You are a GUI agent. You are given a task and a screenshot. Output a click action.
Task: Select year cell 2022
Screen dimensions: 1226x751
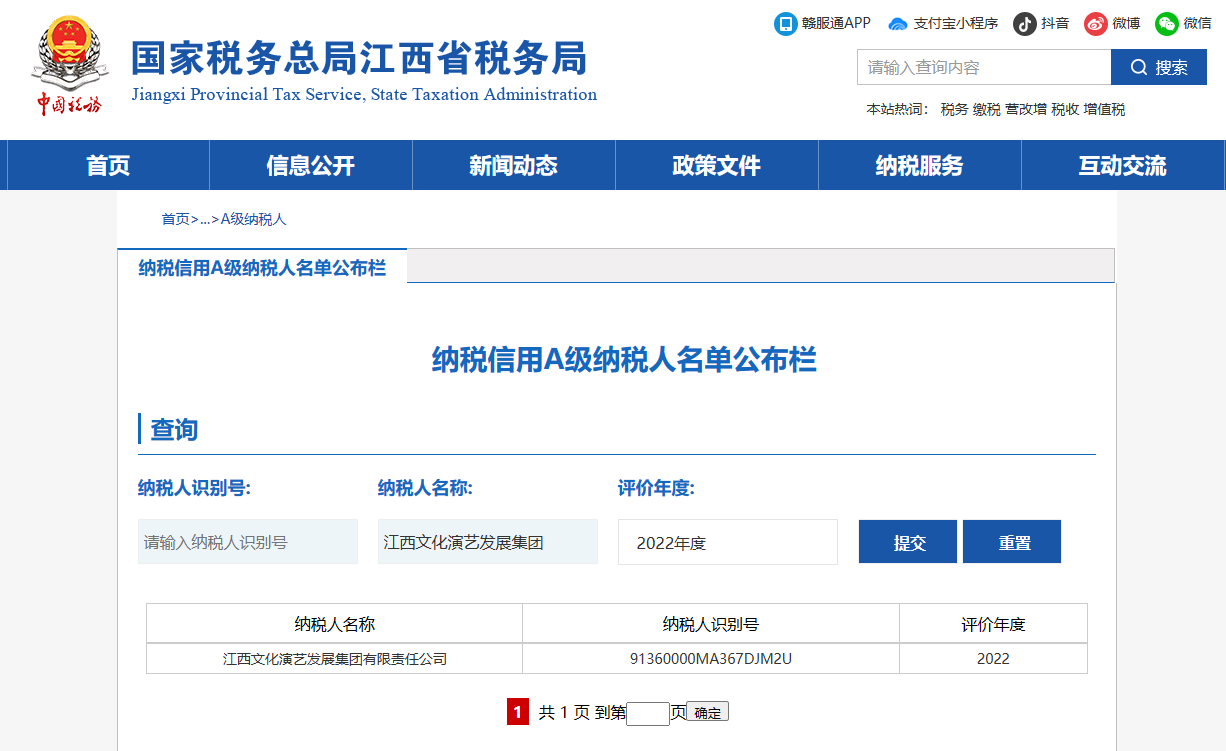(x=993, y=659)
